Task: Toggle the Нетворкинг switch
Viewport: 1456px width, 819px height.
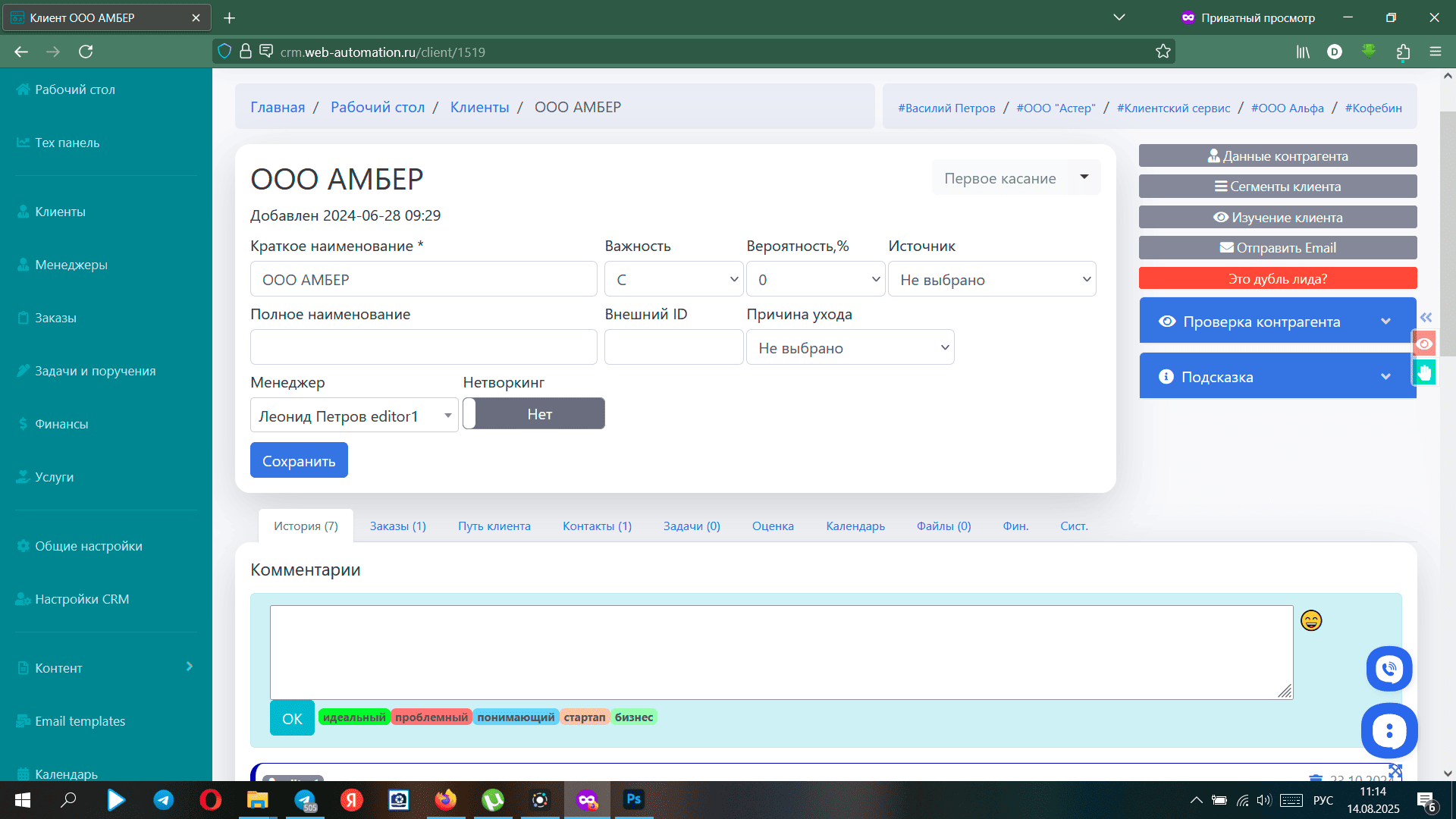Action: [x=534, y=414]
